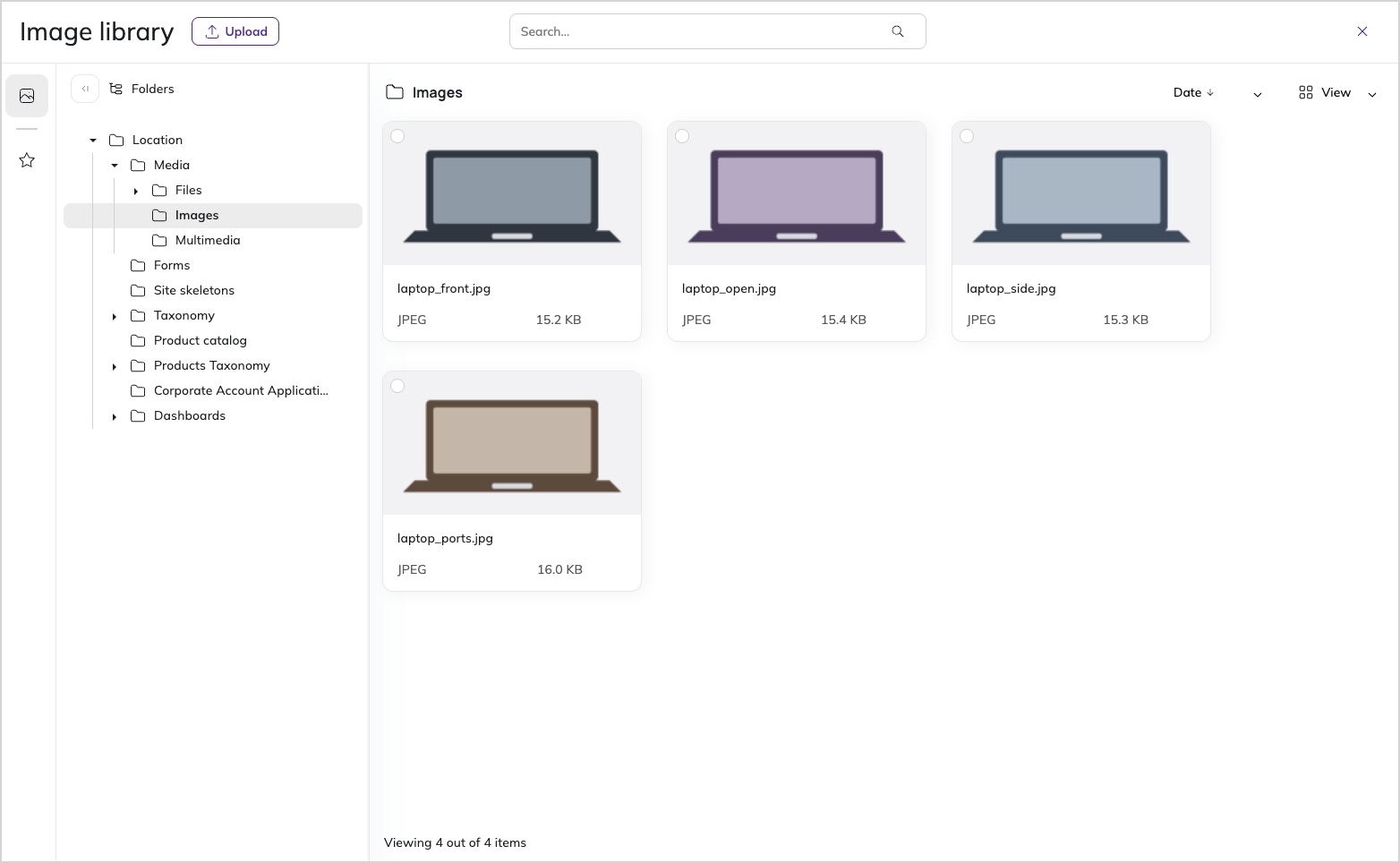Click the 16.0 KB size value

click(559, 569)
